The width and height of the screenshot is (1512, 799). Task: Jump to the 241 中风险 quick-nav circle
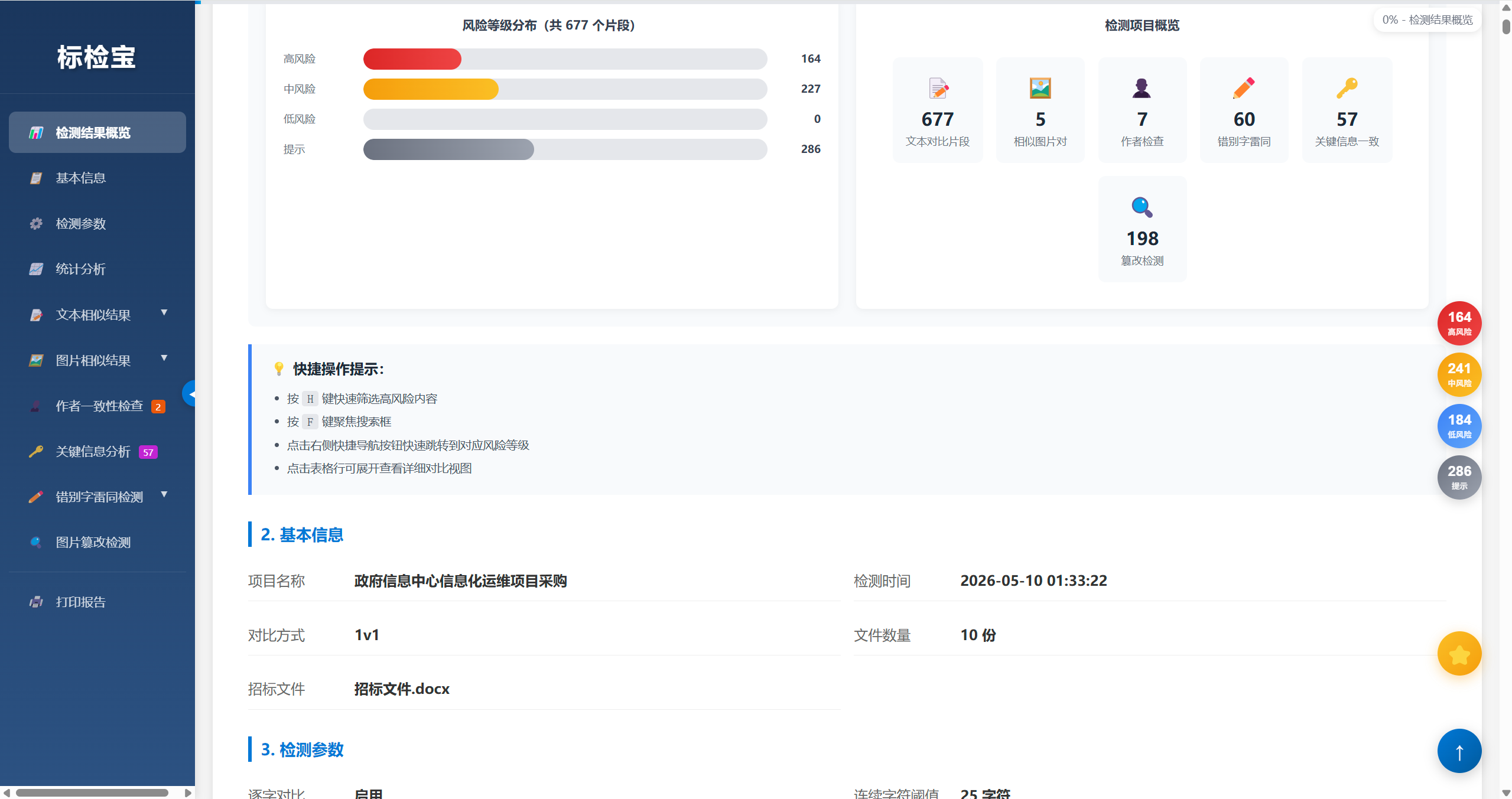(1459, 374)
